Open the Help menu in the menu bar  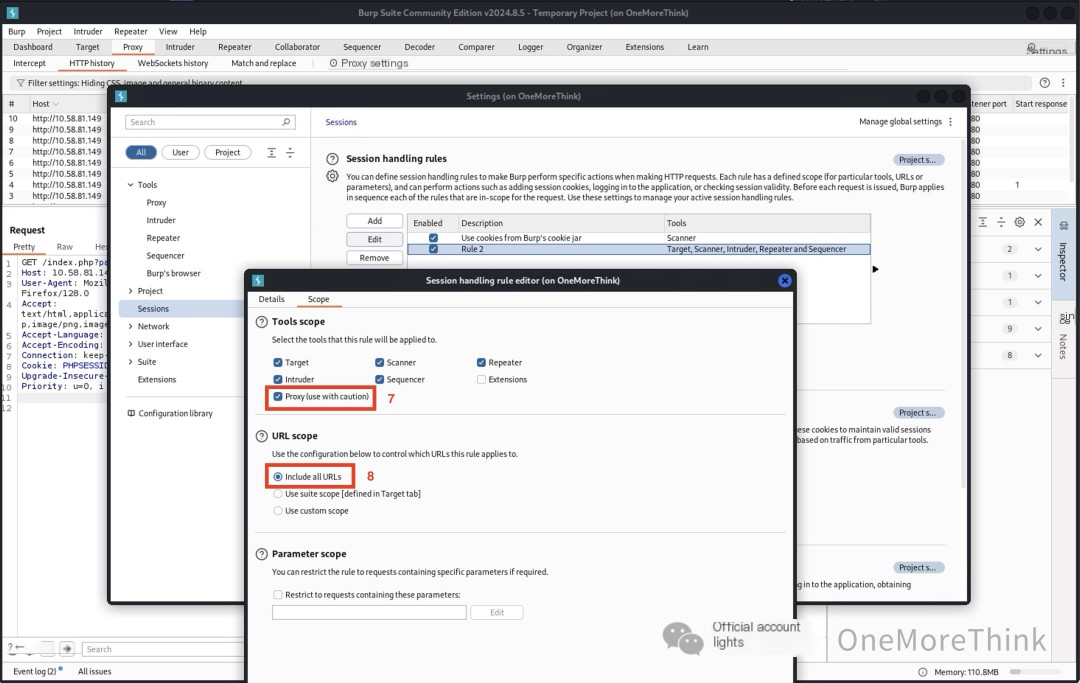click(198, 32)
